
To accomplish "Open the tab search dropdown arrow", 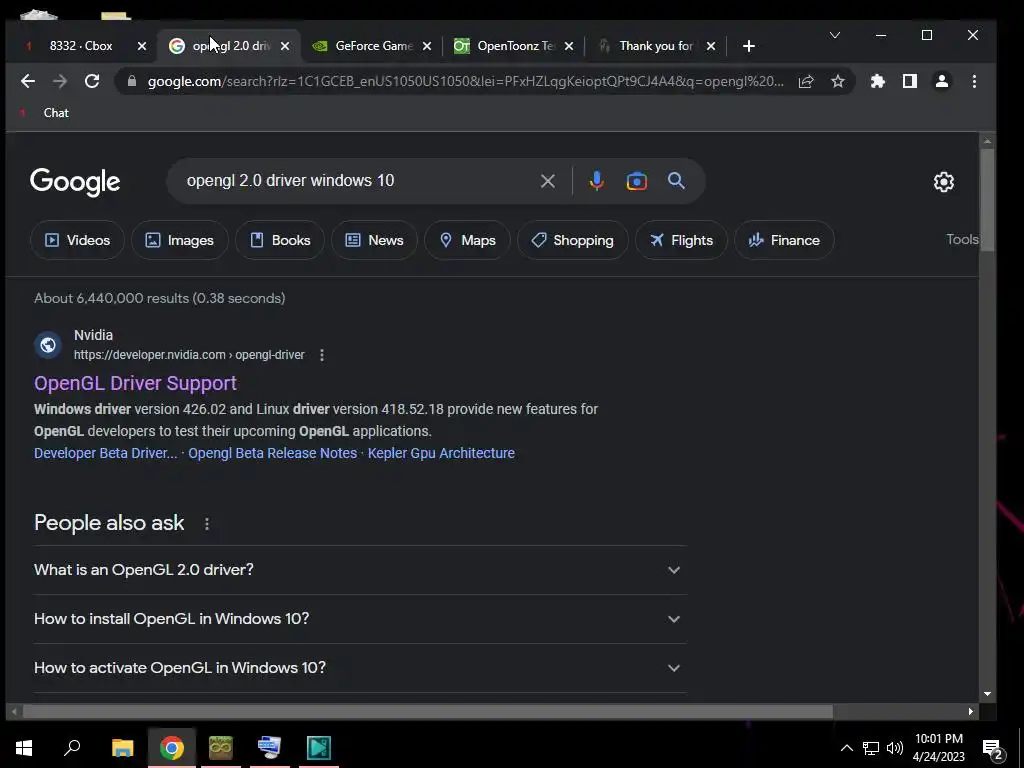I will (x=835, y=35).
